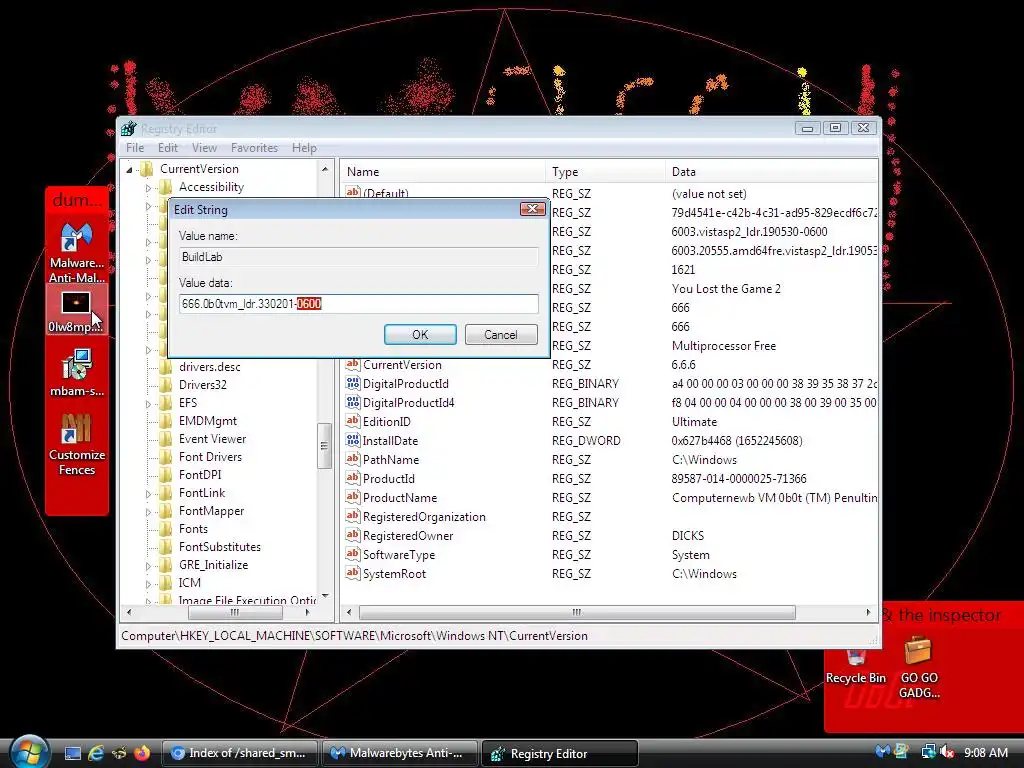Launch Firefox from quick launch

click(x=142, y=753)
